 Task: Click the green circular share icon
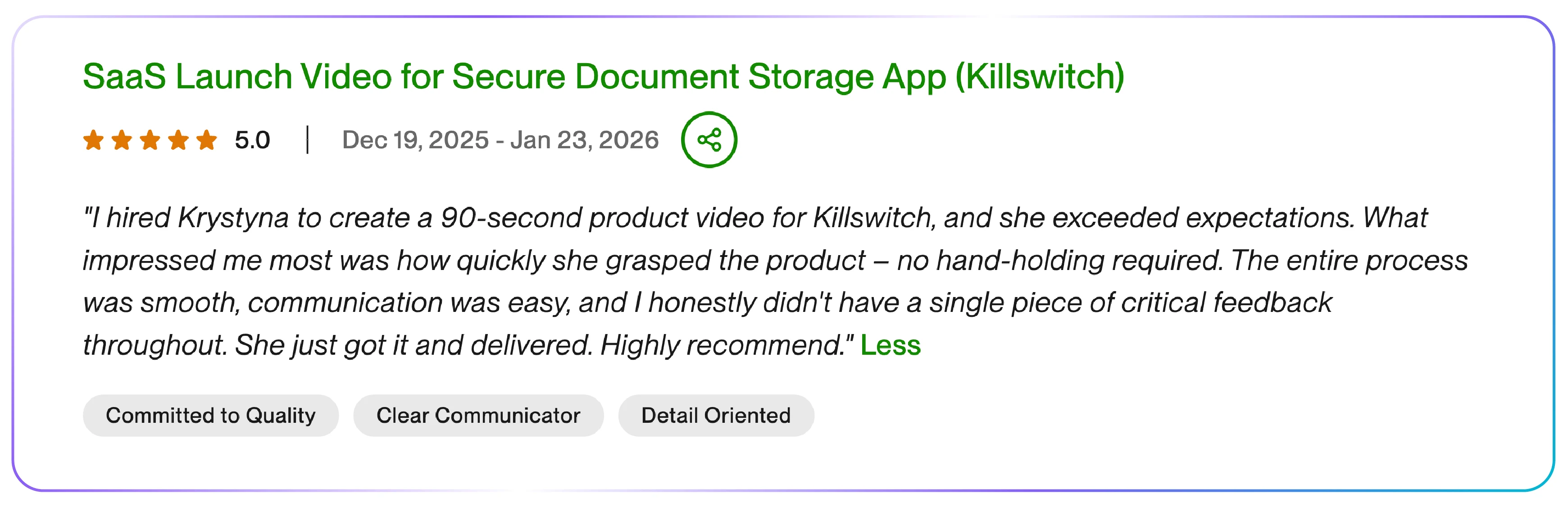point(709,139)
